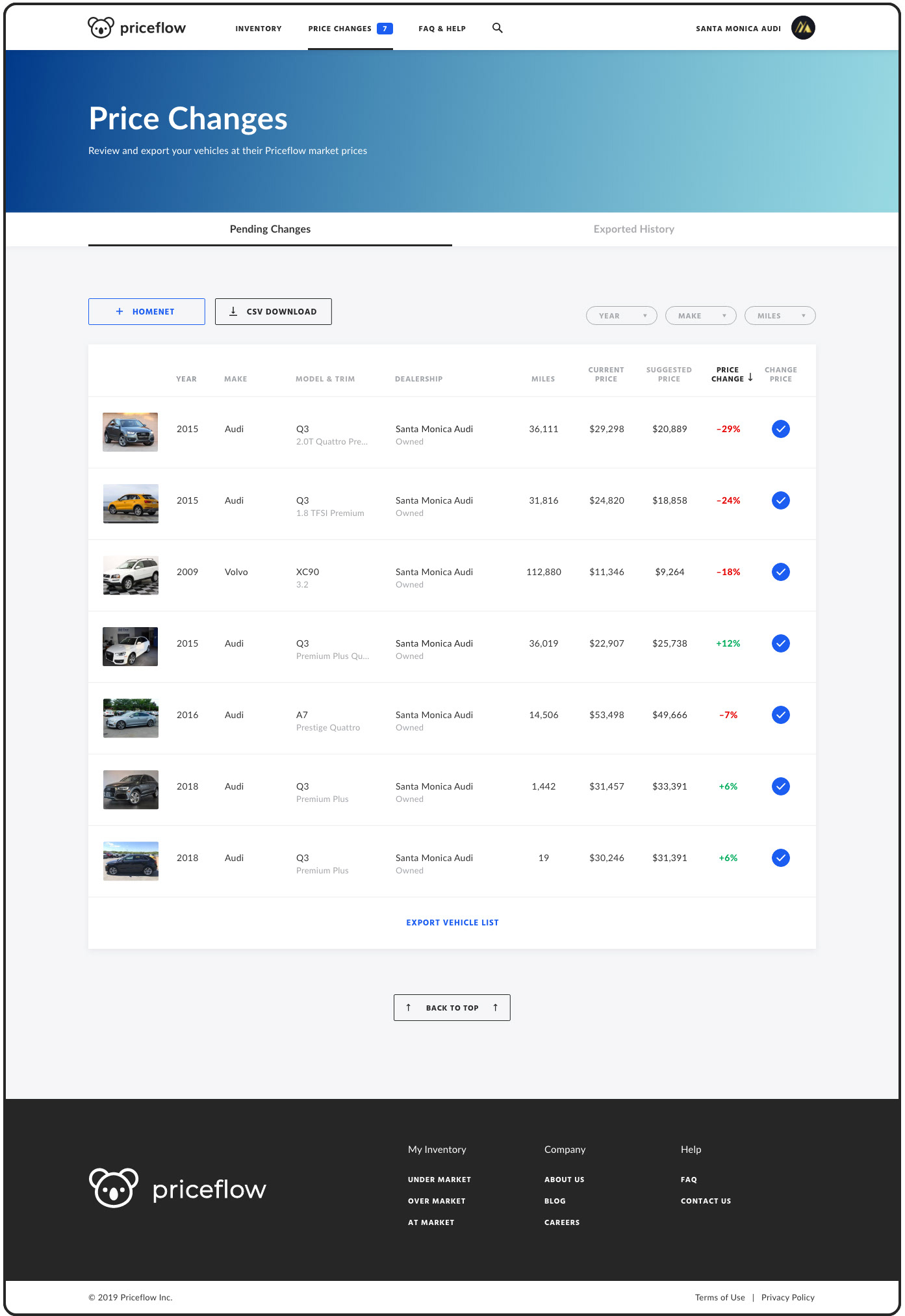The image size is (905, 1316).
Task: Open Terms of Use link
Action: [x=720, y=1297]
